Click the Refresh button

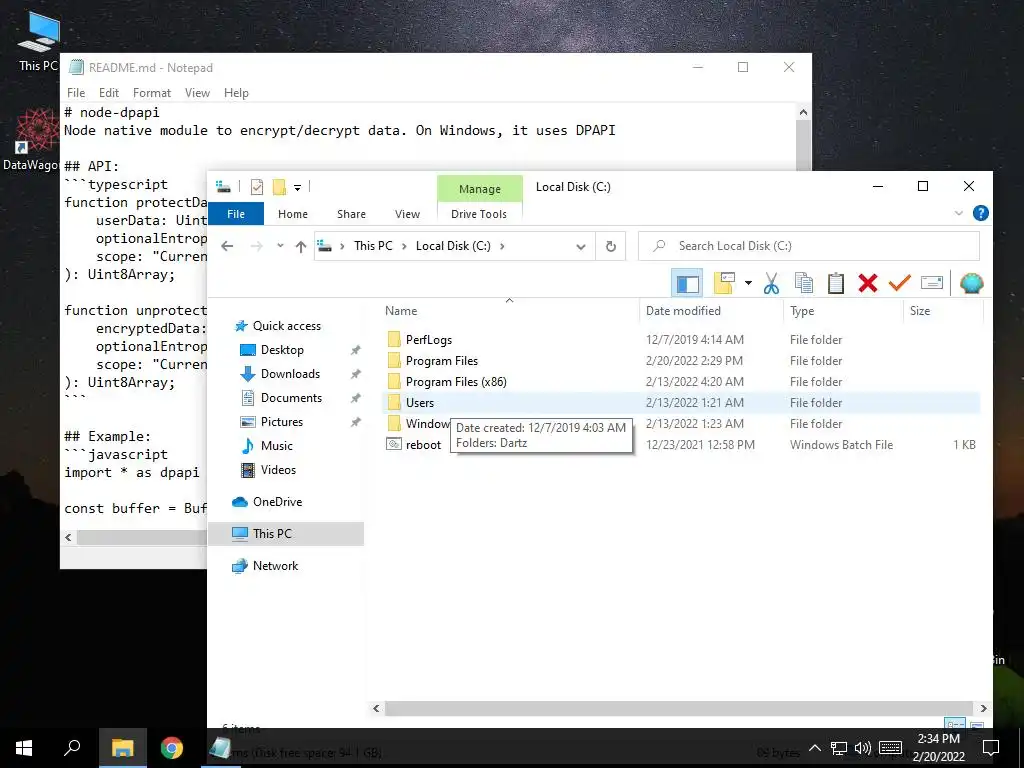coord(611,246)
